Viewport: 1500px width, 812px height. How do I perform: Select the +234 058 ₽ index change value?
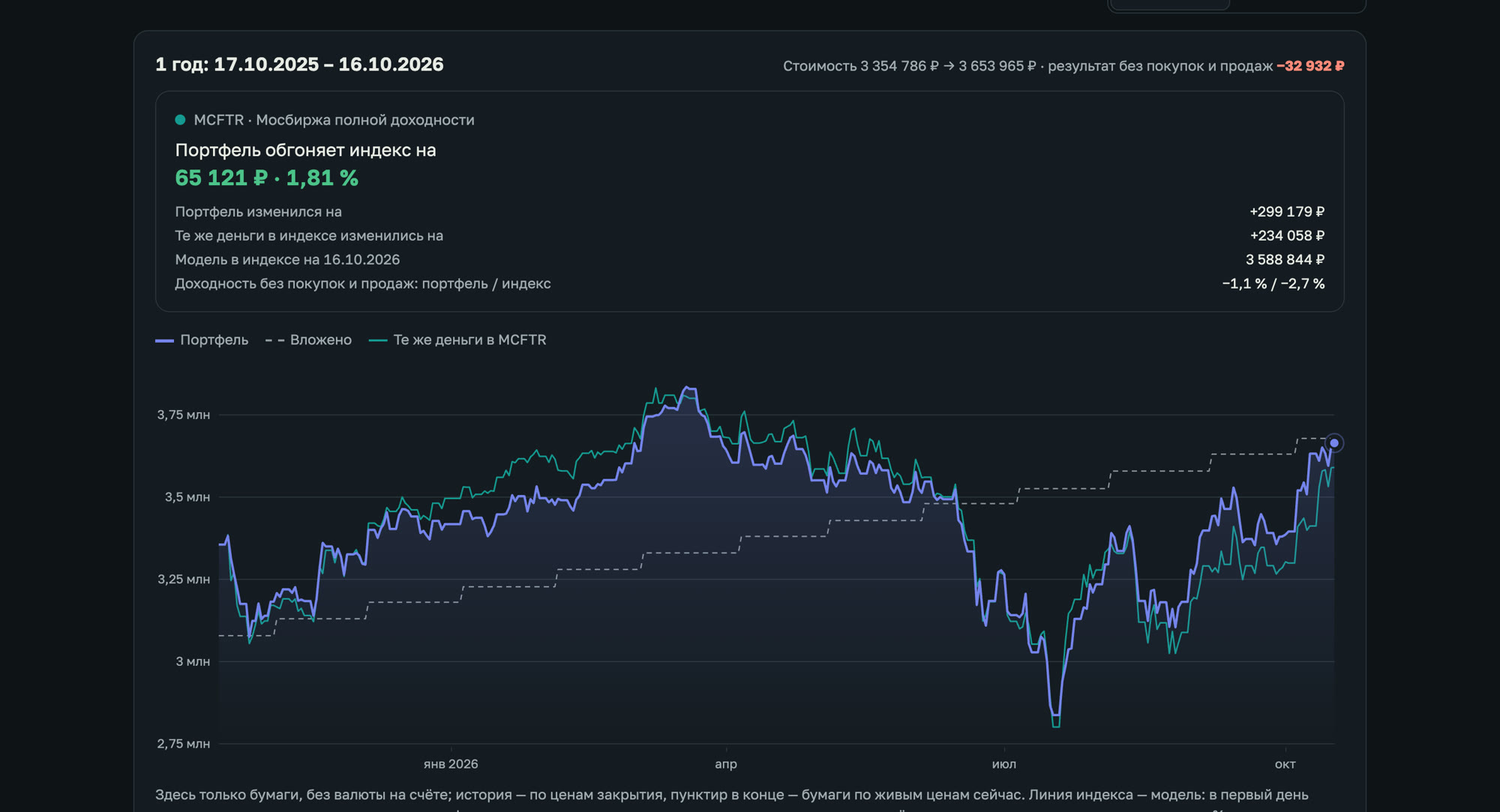(x=1287, y=235)
